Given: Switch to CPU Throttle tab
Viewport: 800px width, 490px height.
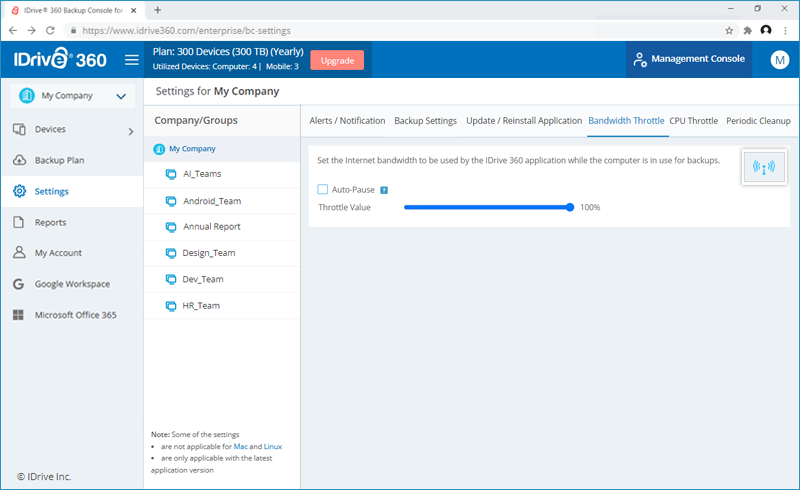Looking at the screenshot, I should tap(693, 121).
